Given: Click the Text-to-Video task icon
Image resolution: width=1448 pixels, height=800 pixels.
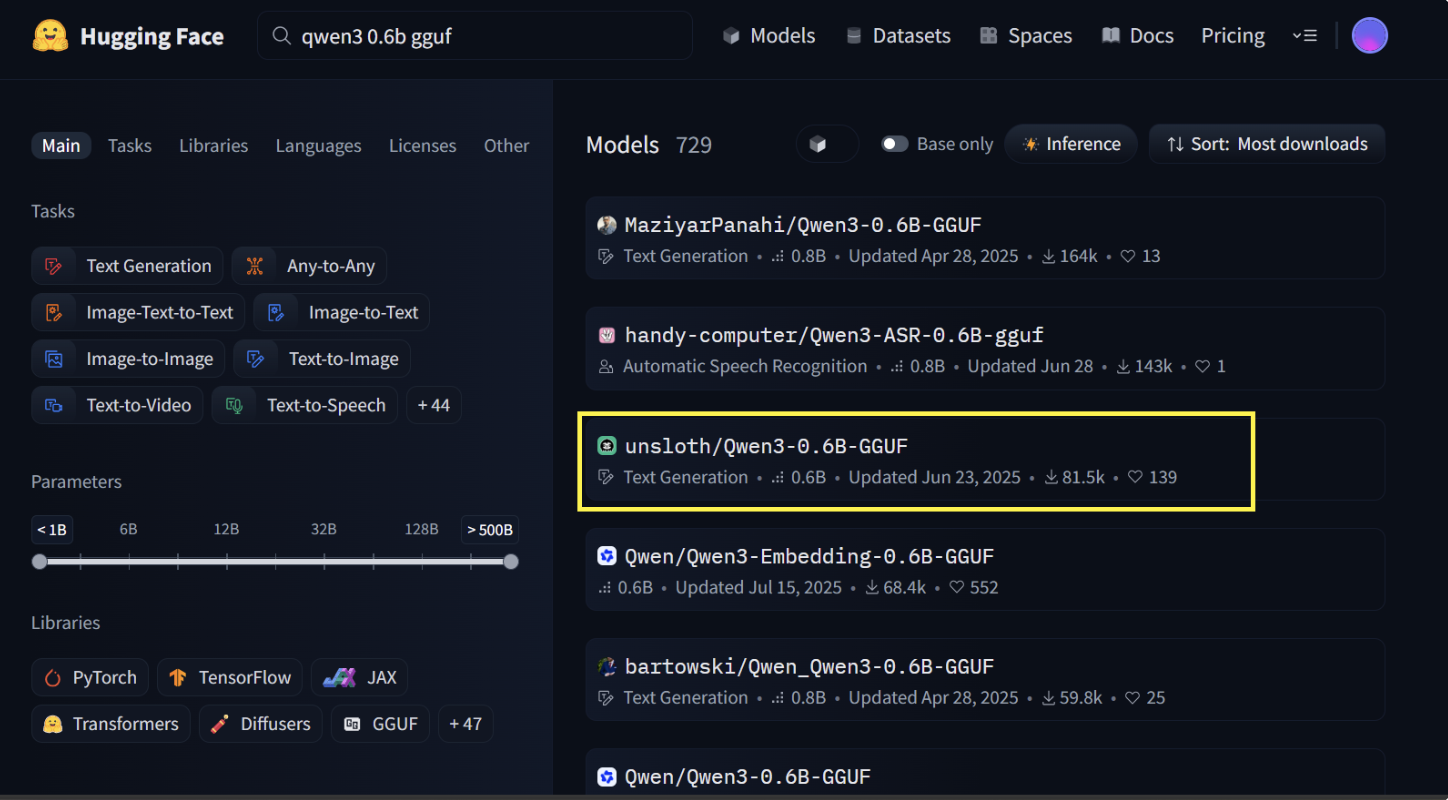Looking at the screenshot, I should [54, 405].
